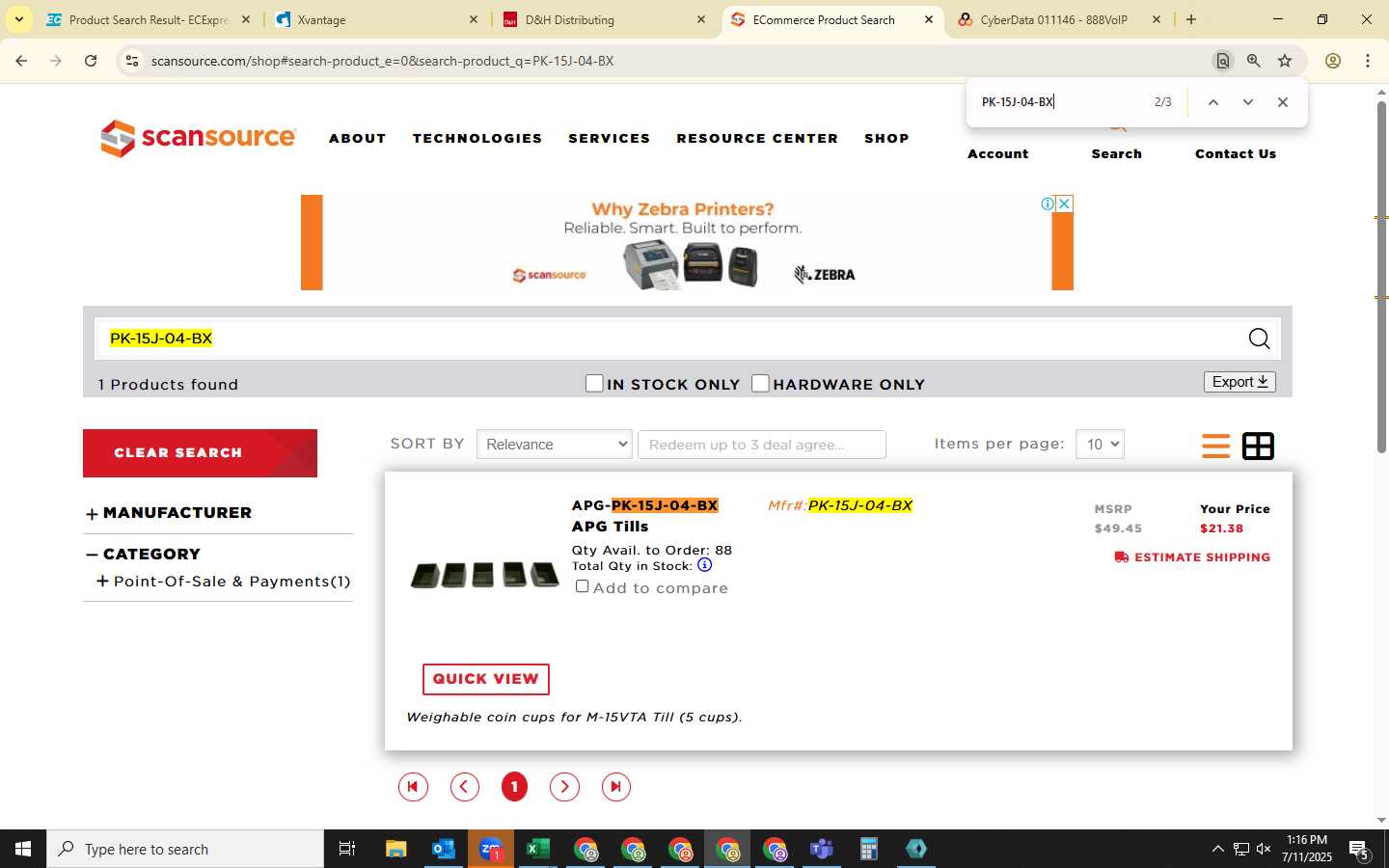Open tab search dropdown arrow
Screen dimensions: 1389x868
pyautogui.click(x=18, y=19)
